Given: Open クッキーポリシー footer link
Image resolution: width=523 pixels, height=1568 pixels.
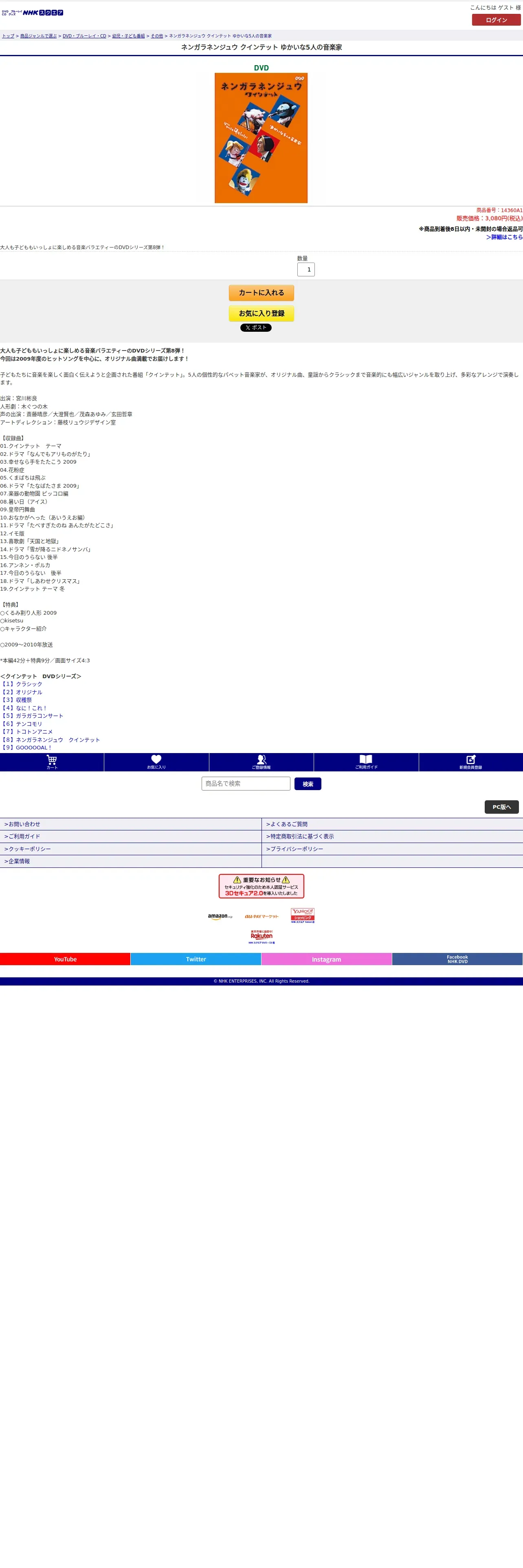Looking at the screenshot, I should 130,849.
